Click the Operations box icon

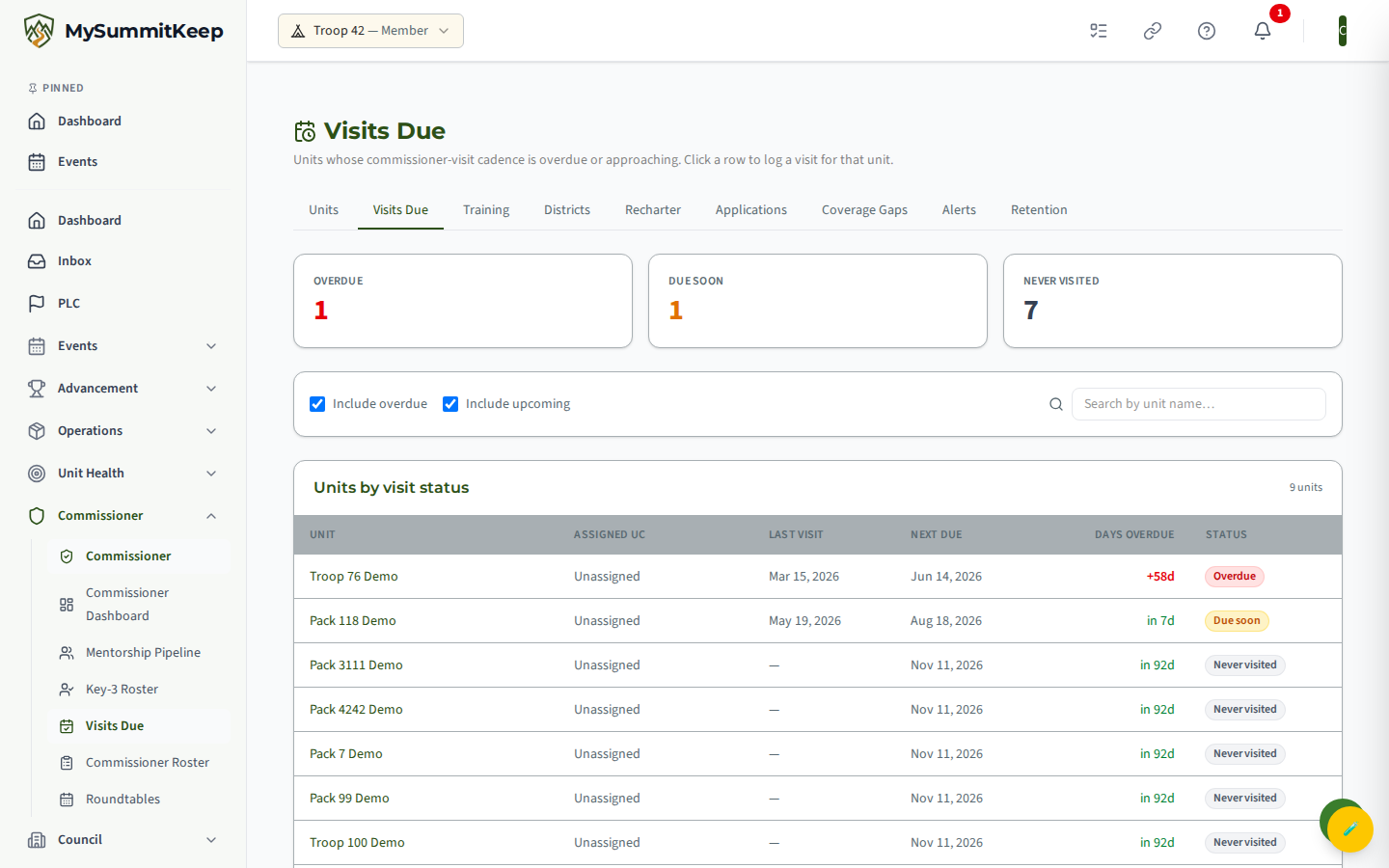[37, 431]
